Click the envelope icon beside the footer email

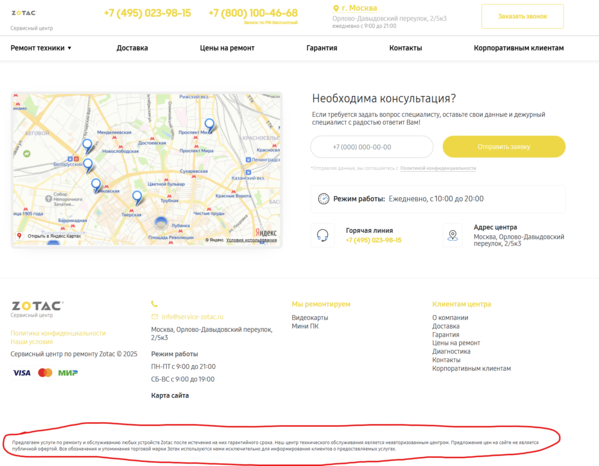pos(155,317)
